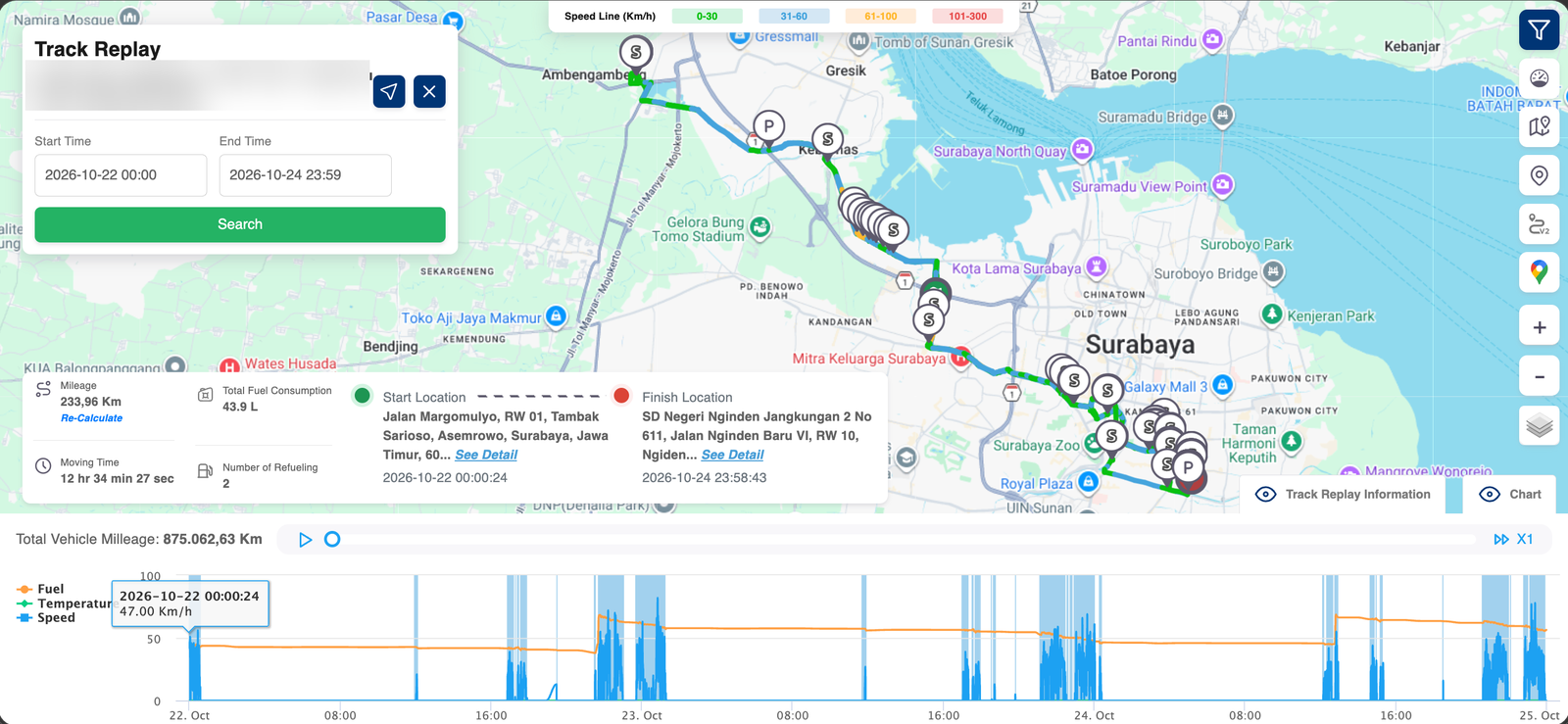
Task: Toggle Speed series in chart legend
Action: (x=46, y=617)
